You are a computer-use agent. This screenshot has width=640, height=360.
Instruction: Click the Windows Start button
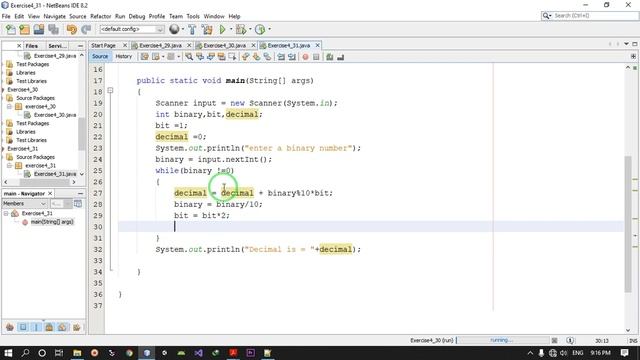click(x=8, y=353)
